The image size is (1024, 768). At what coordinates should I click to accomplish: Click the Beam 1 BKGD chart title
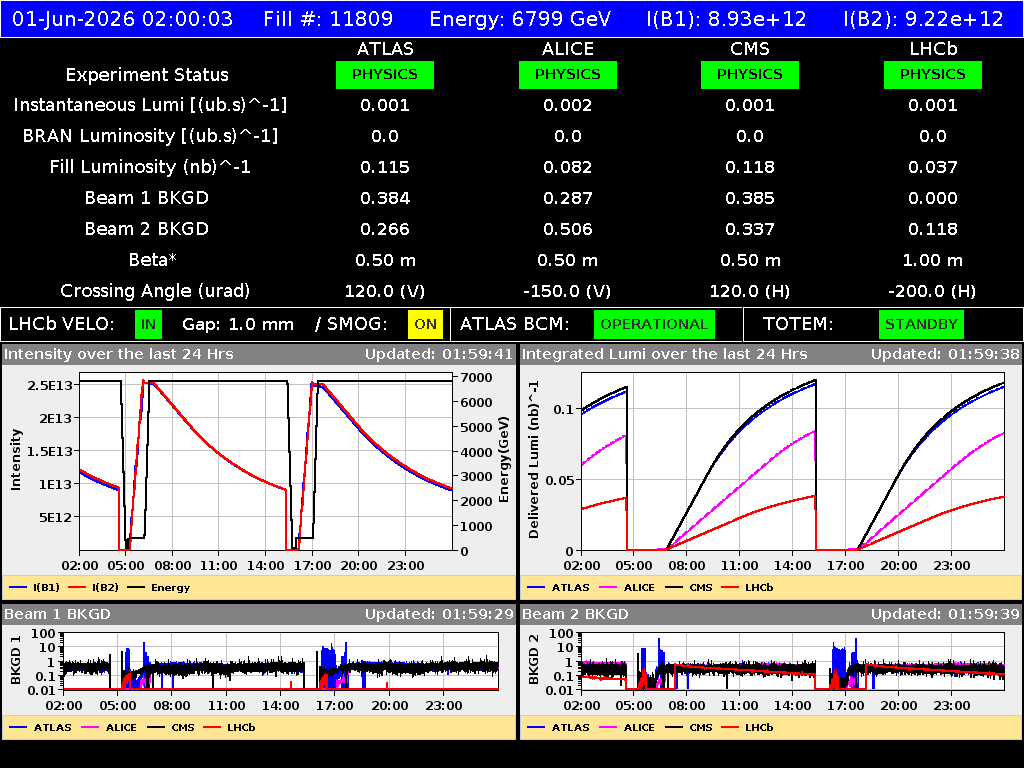point(57,615)
